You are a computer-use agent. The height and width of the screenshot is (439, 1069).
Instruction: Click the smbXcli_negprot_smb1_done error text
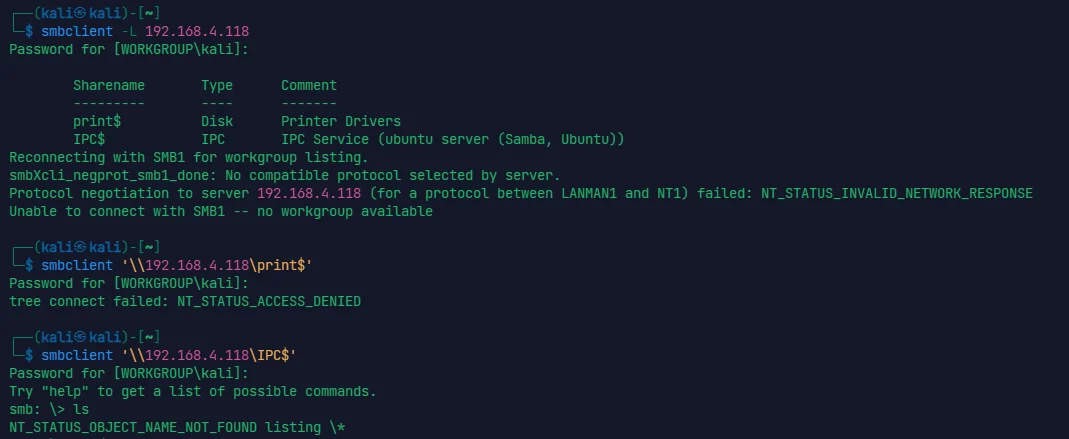tap(105, 175)
